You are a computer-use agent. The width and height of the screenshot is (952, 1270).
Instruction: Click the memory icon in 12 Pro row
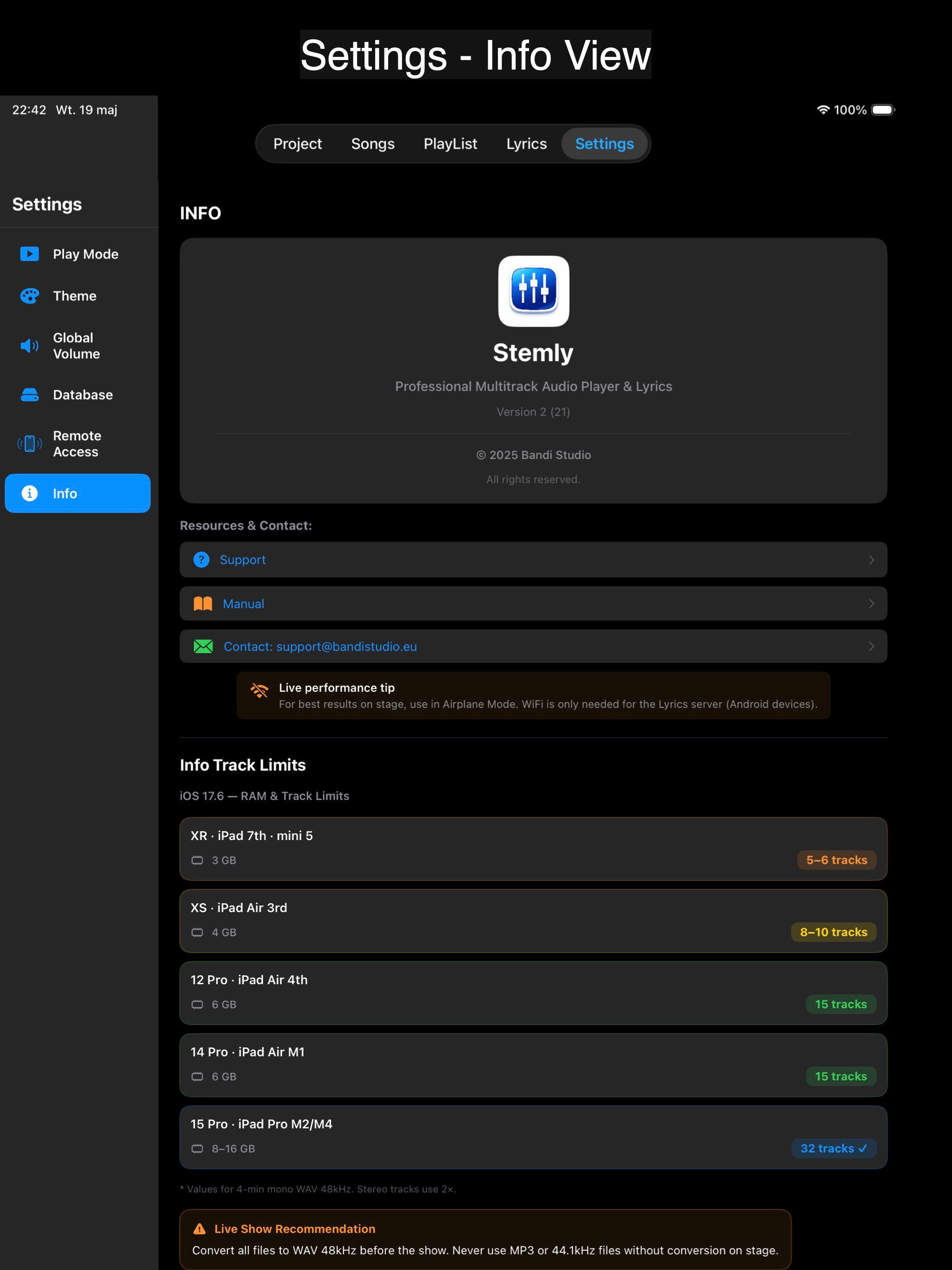point(198,1004)
